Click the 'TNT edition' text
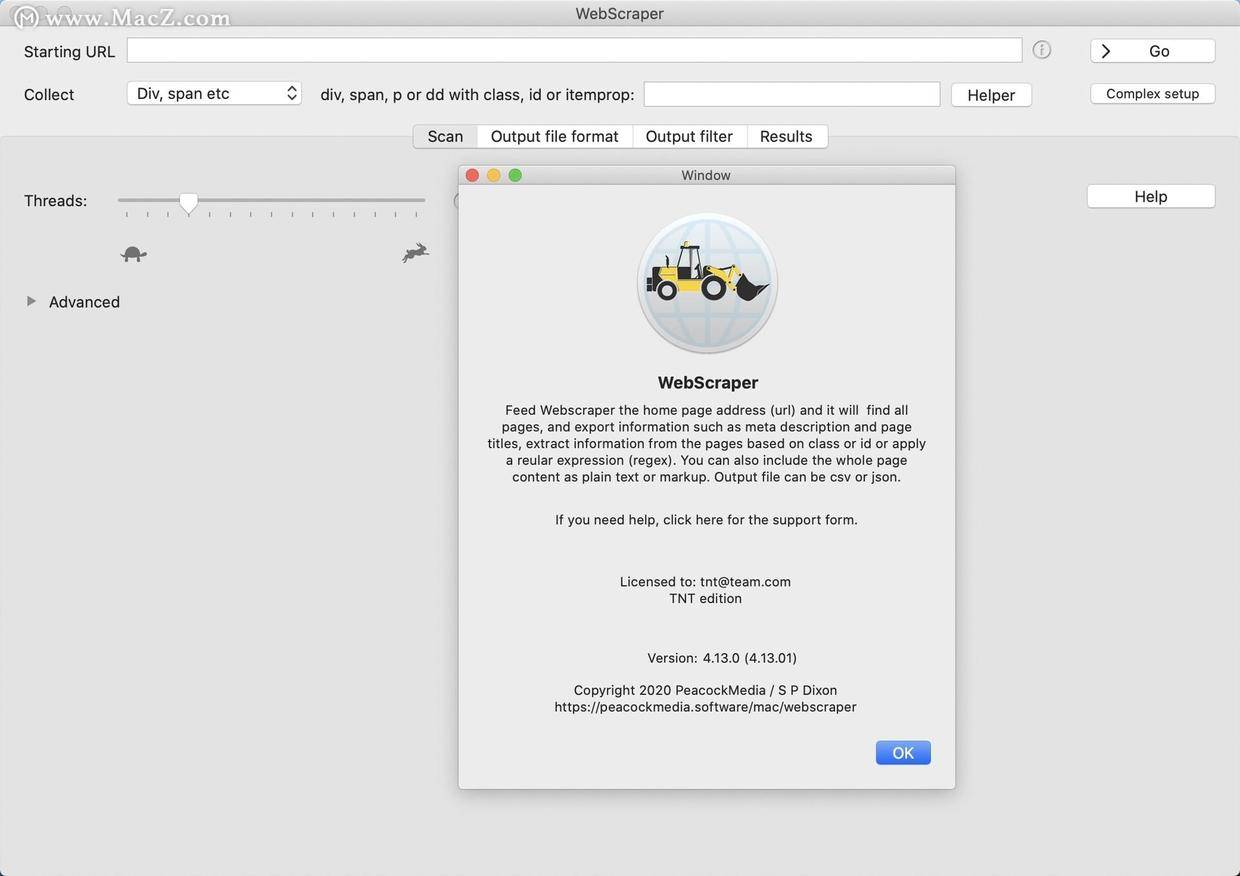Viewport: 1240px width, 876px height. click(x=705, y=599)
